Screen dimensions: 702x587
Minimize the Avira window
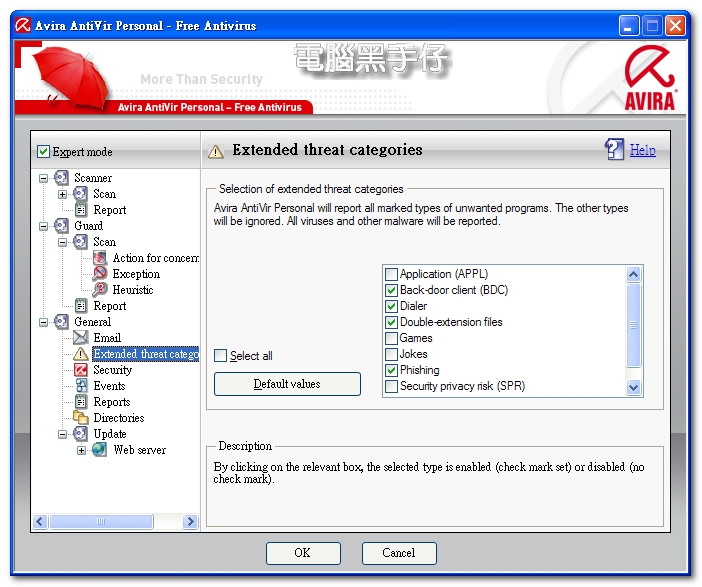629,26
